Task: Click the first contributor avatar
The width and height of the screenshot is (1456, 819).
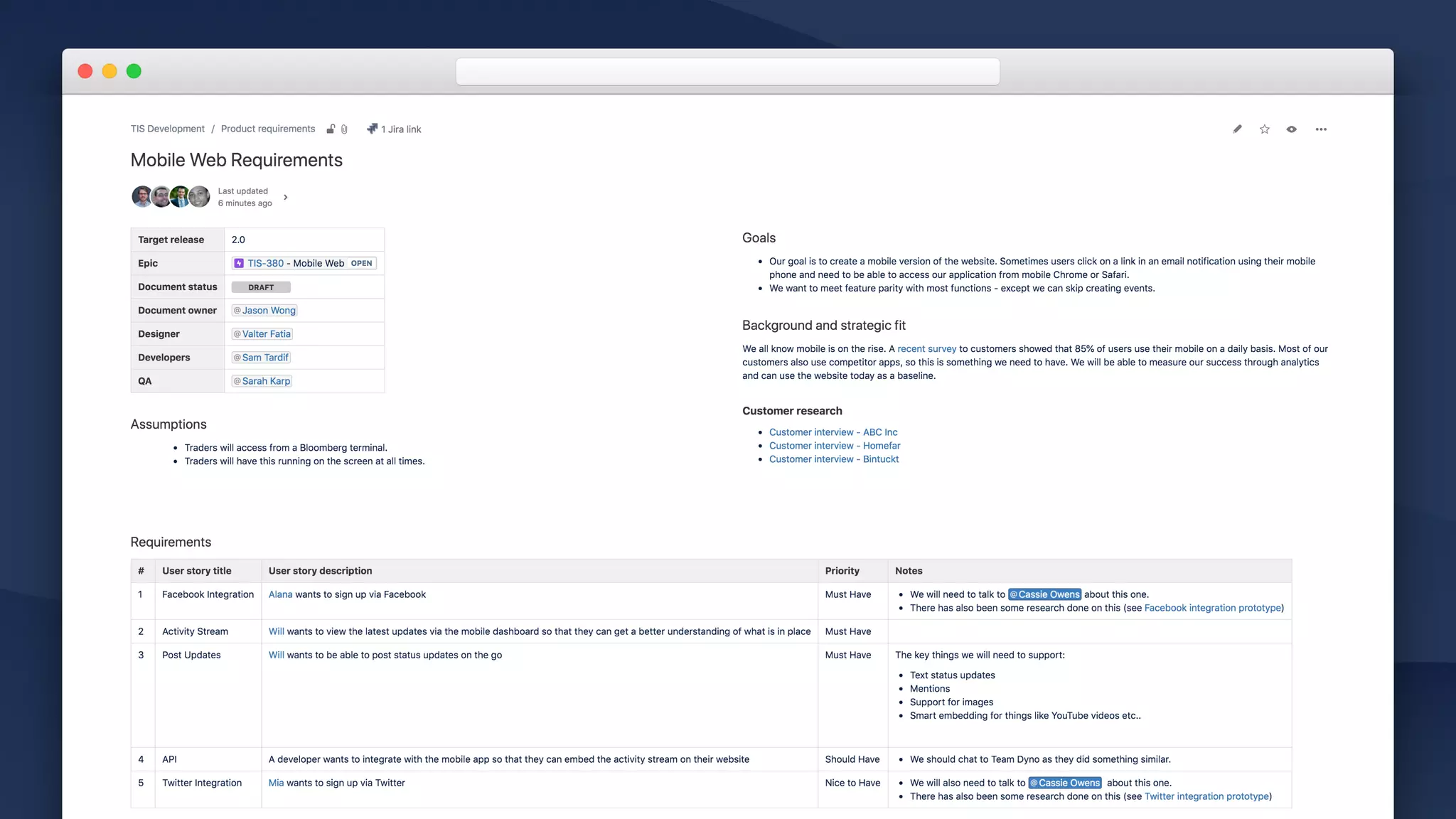Action: click(141, 196)
